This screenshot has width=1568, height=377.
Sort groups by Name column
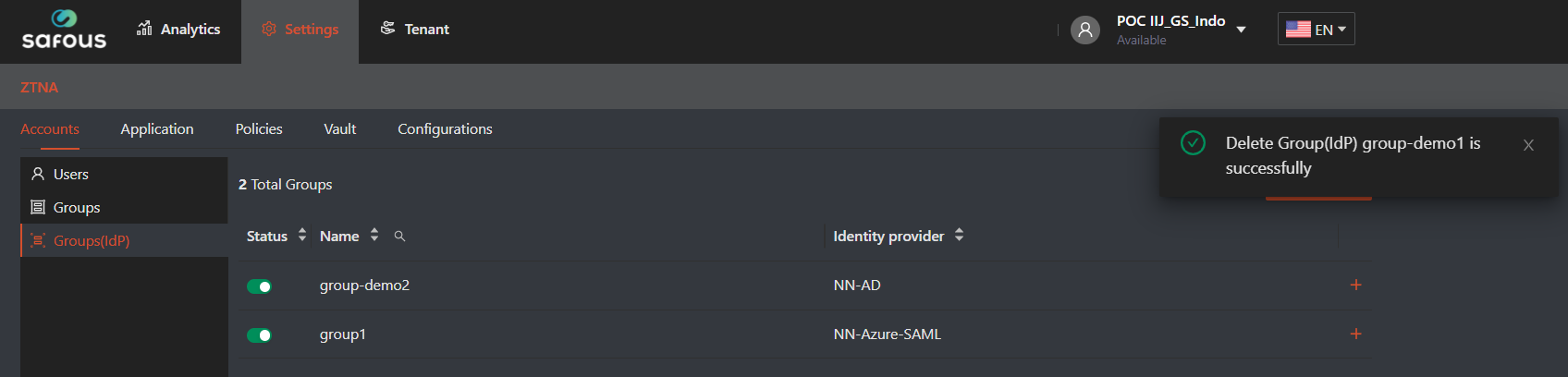click(x=374, y=236)
